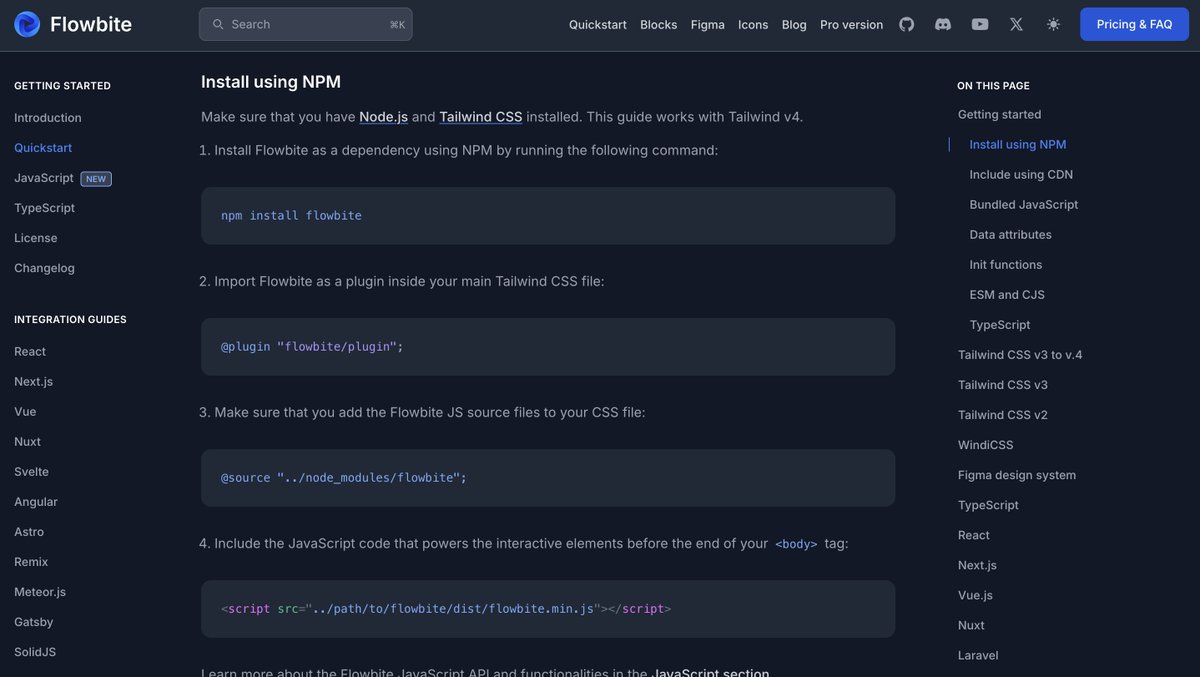Click the @plugin "flowbite/plugin" code block
This screenshot has width=1200, height=677.
point(548,347)
